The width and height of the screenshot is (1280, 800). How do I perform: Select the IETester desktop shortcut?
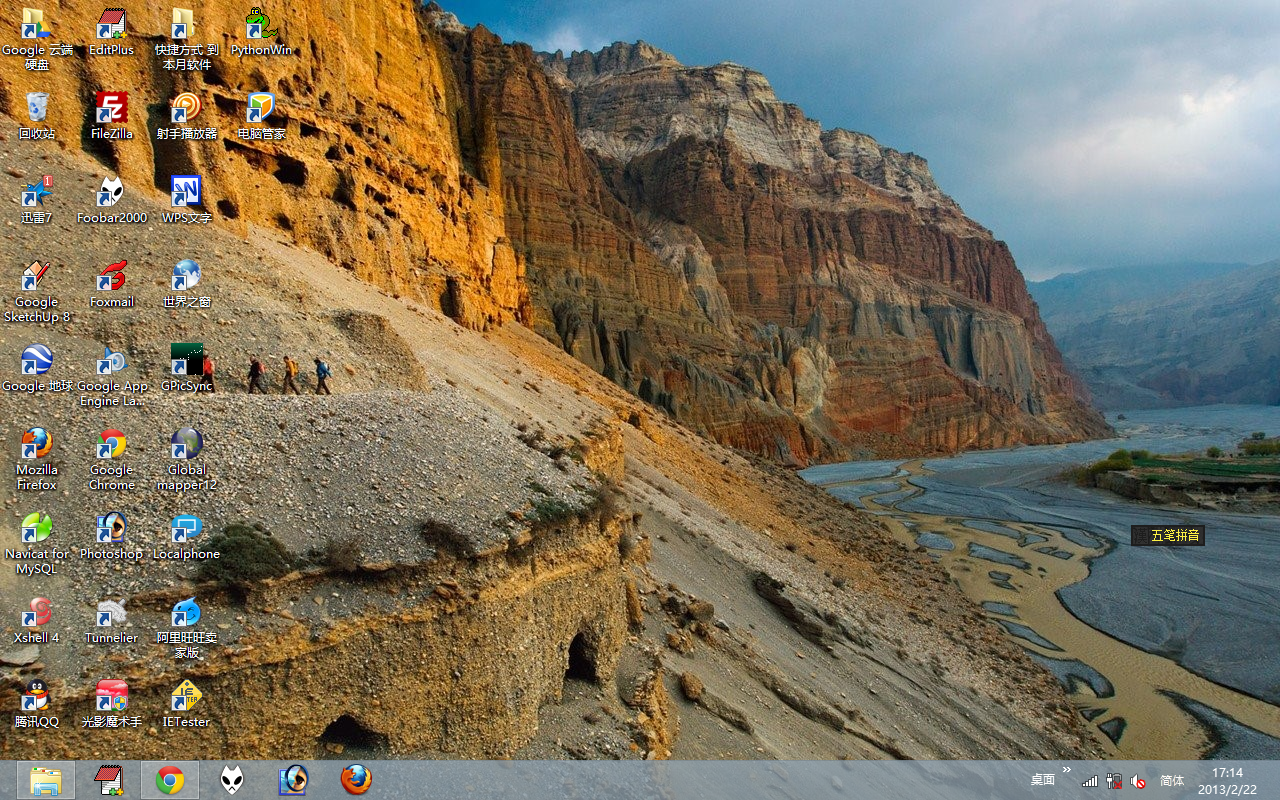(x=186, y=696)
